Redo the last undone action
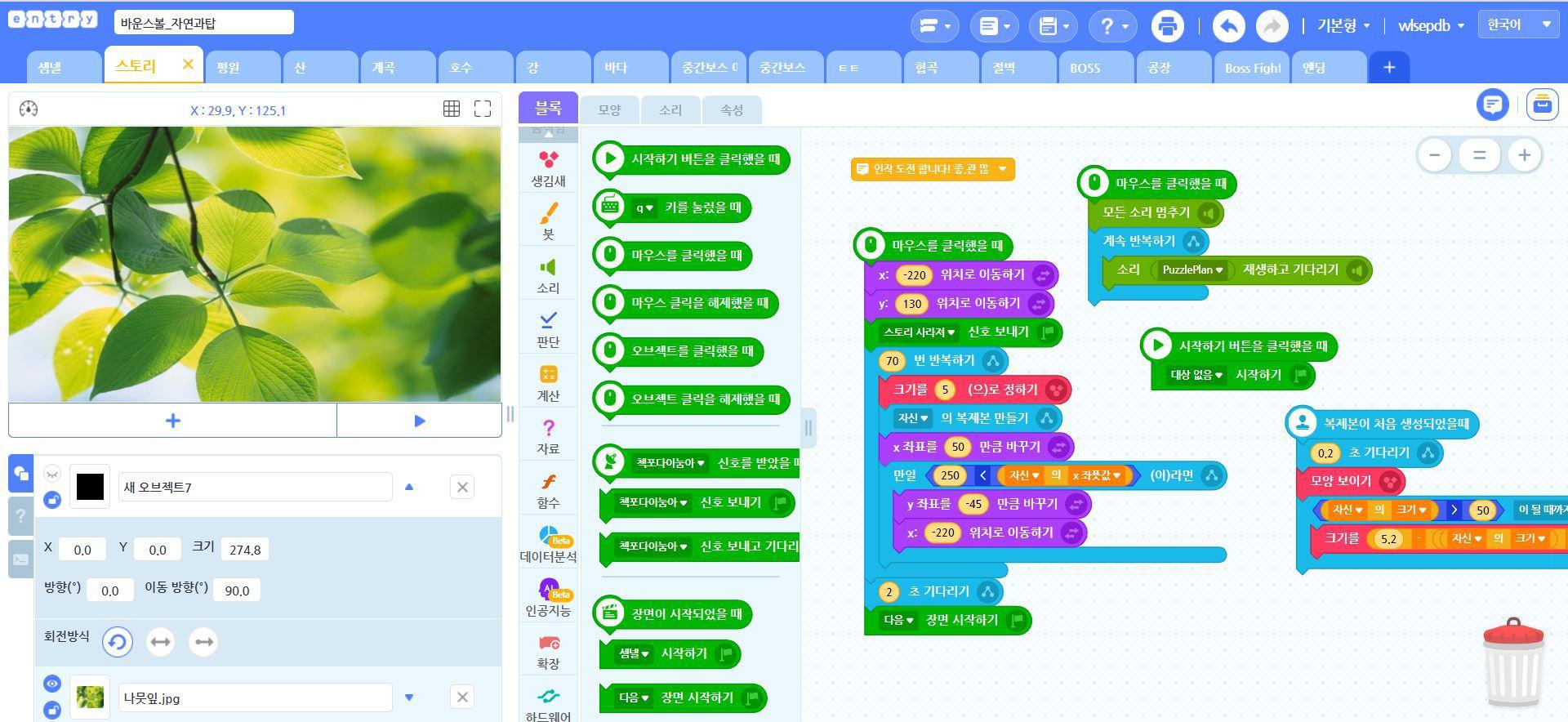 coord(1272,26)
